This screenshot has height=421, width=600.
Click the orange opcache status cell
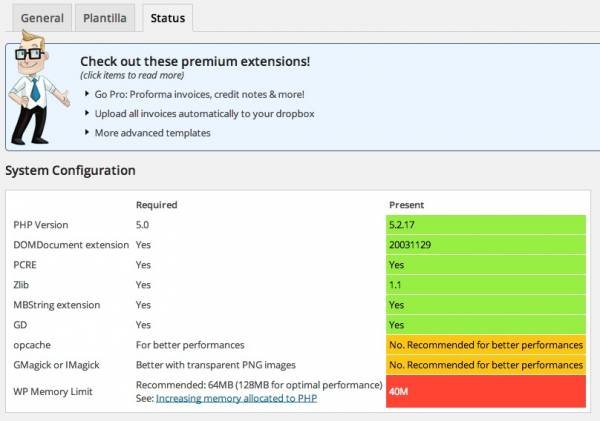[486, 345]
